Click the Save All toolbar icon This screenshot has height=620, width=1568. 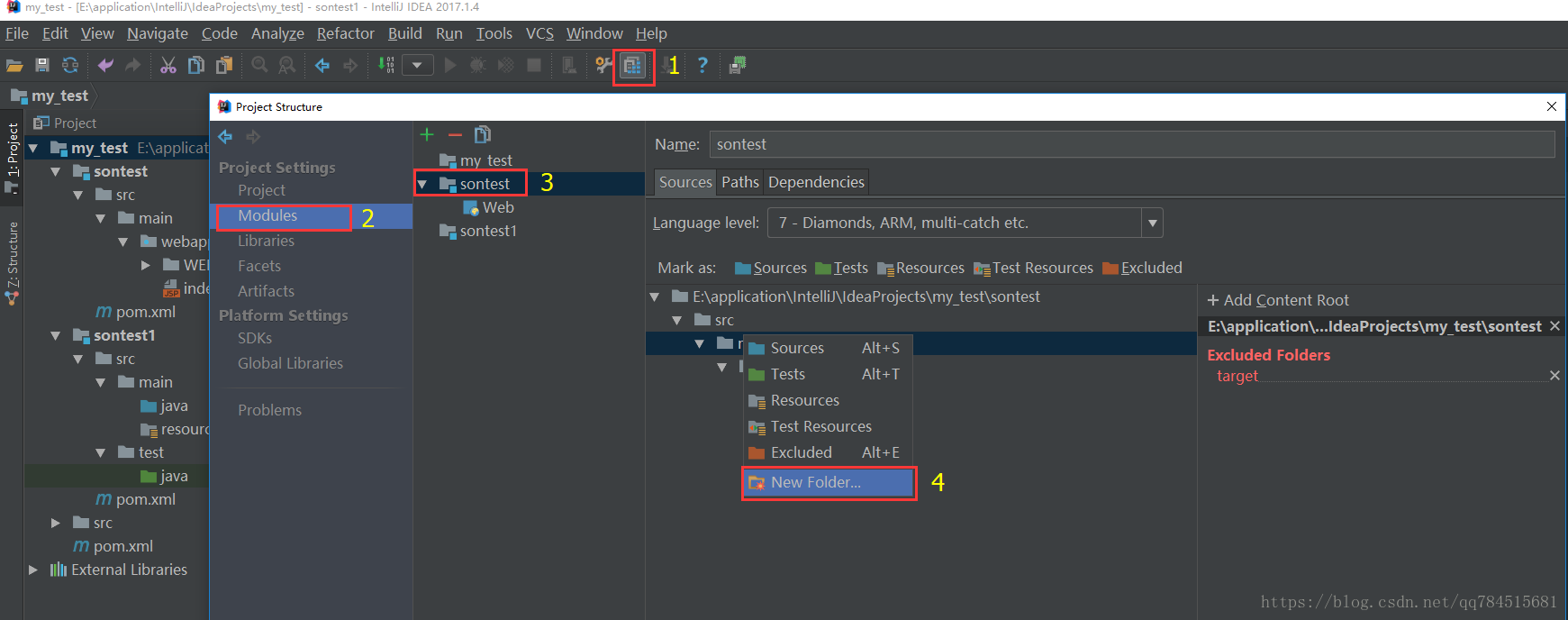(x=42, y=65)
